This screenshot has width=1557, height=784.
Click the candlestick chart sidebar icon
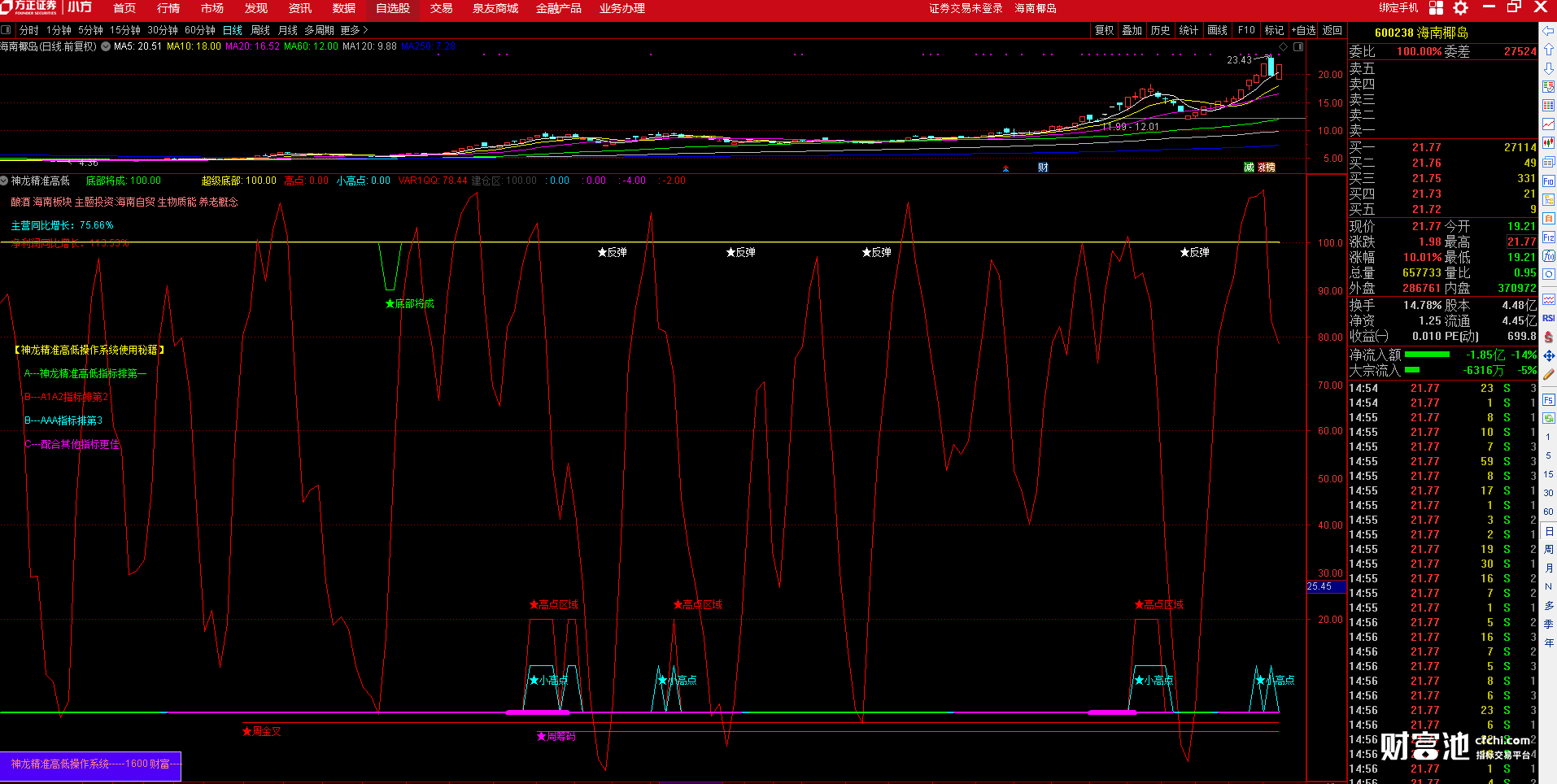[1548, 142]
